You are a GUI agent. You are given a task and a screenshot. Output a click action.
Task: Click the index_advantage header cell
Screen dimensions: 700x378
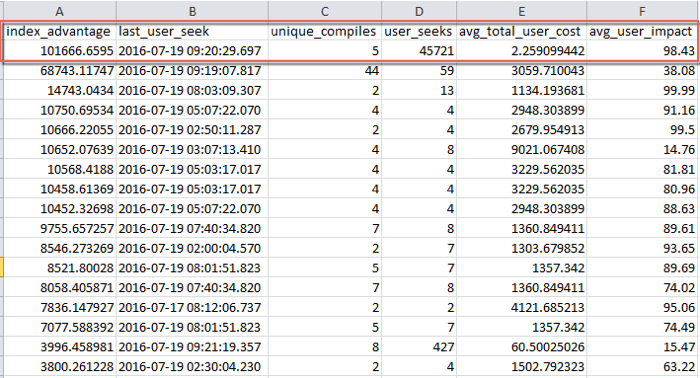pos(60,31)
